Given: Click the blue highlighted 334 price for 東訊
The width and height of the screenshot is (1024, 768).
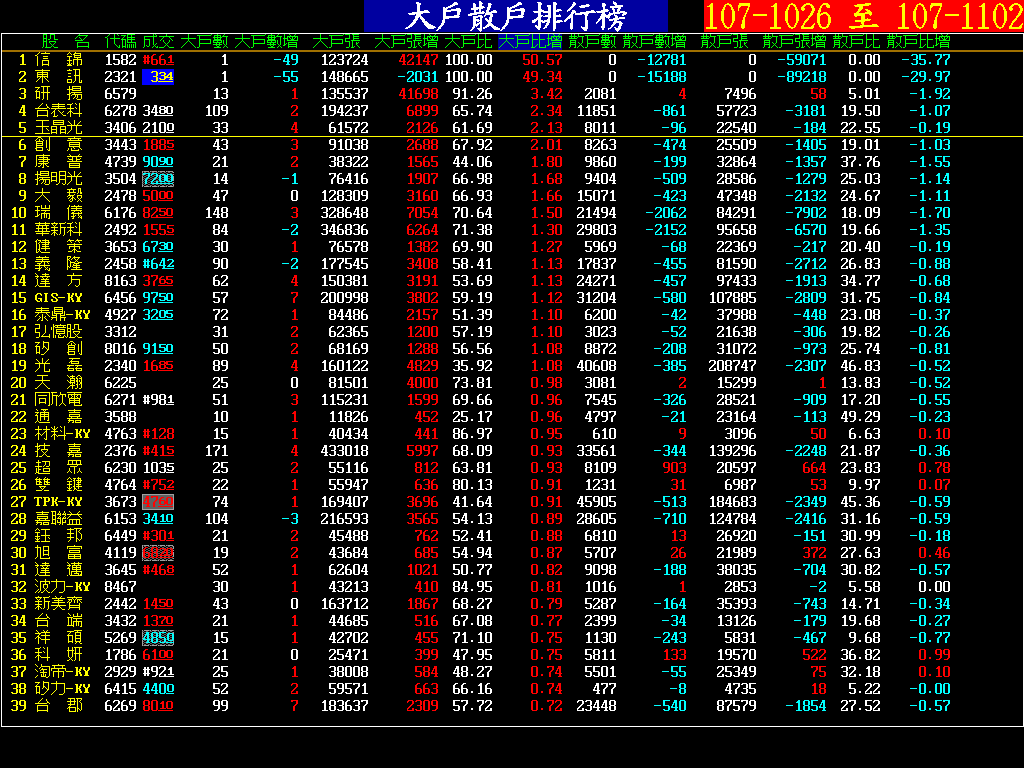Looking at the screenshot, I should point(159,77).
